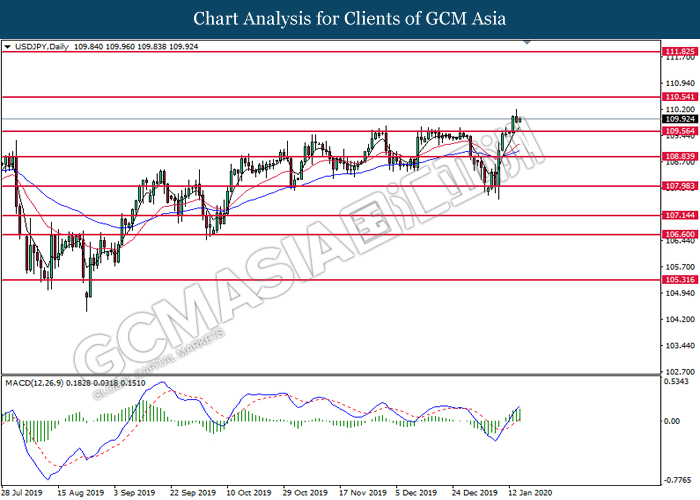Click the 102.700 price scale value
This screenshot has height=500, width=700.
(680, 372)
